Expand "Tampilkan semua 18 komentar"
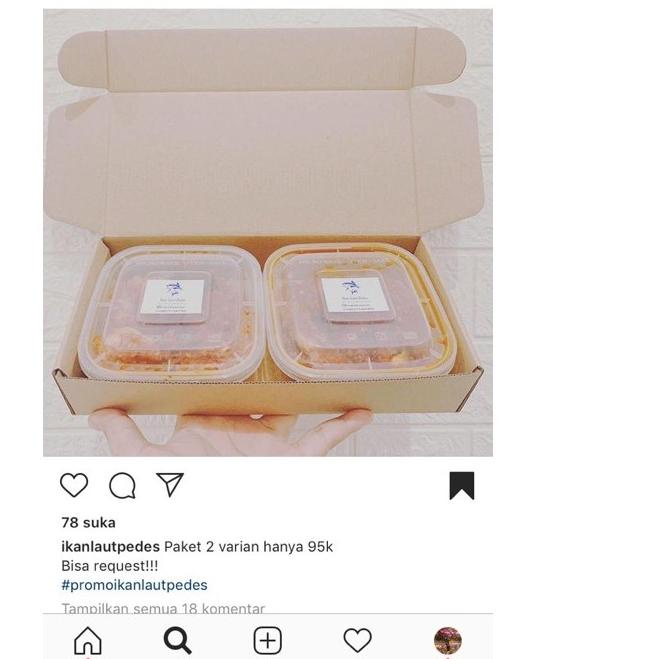Viewport: 659px width, 659px height. (x=163, y=608)
